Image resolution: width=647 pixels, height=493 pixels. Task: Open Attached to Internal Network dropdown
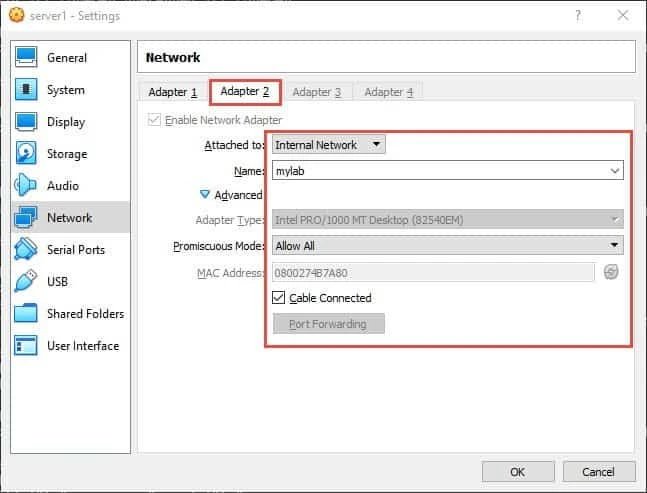click(328, 145)
